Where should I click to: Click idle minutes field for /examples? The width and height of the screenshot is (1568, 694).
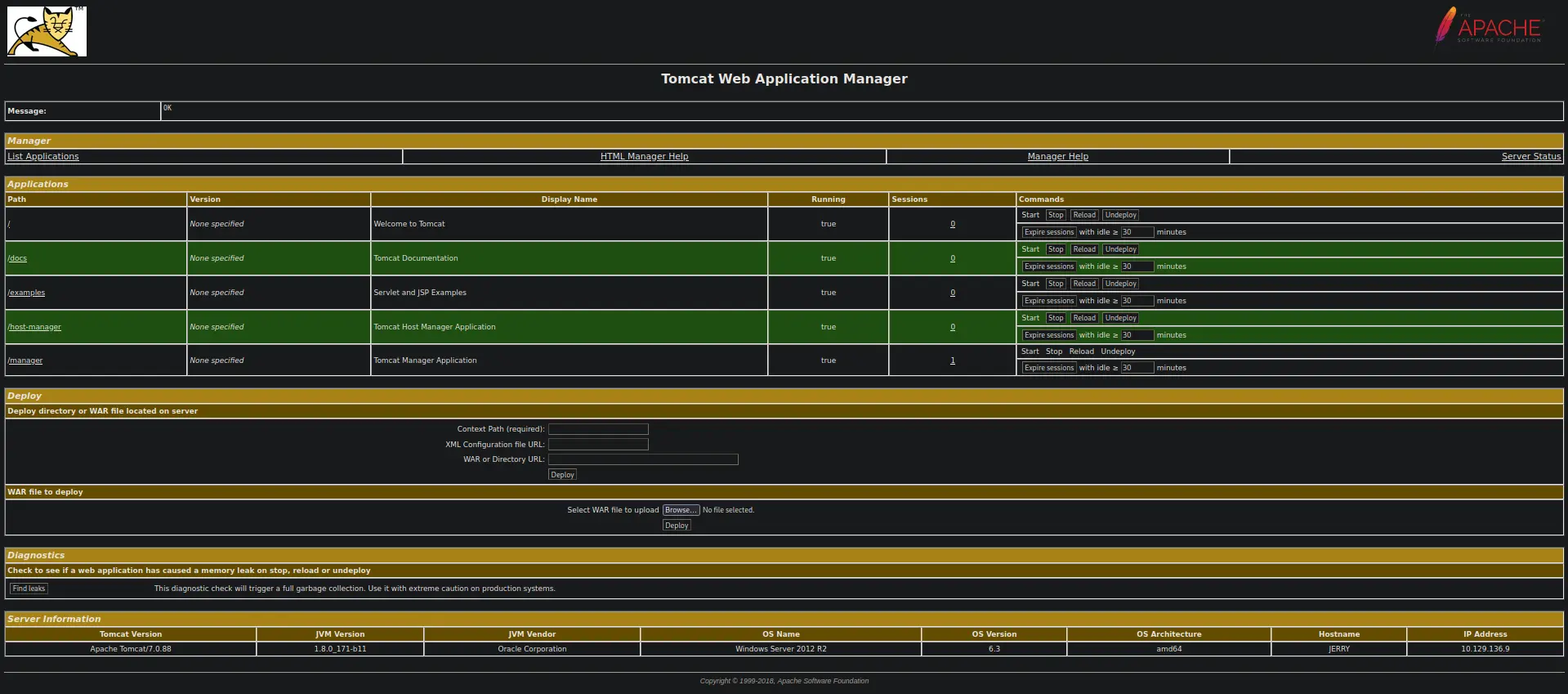point(1137,301)
